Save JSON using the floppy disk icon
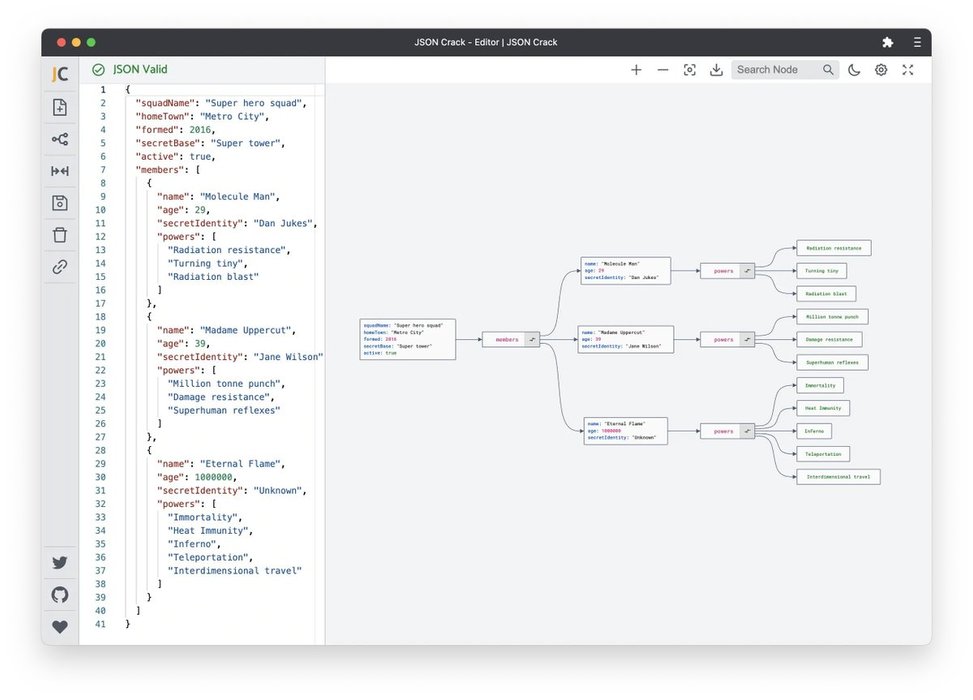 pos(60,203)
